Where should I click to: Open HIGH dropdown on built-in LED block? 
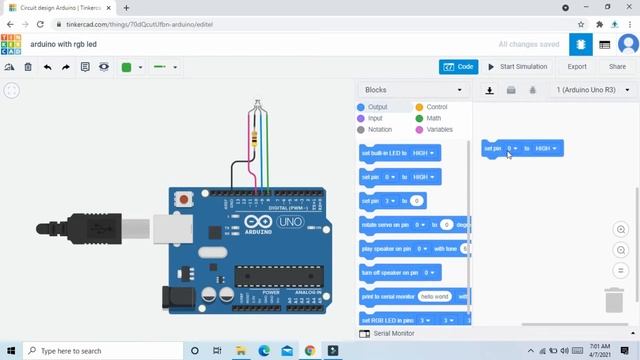coord(423,153)
